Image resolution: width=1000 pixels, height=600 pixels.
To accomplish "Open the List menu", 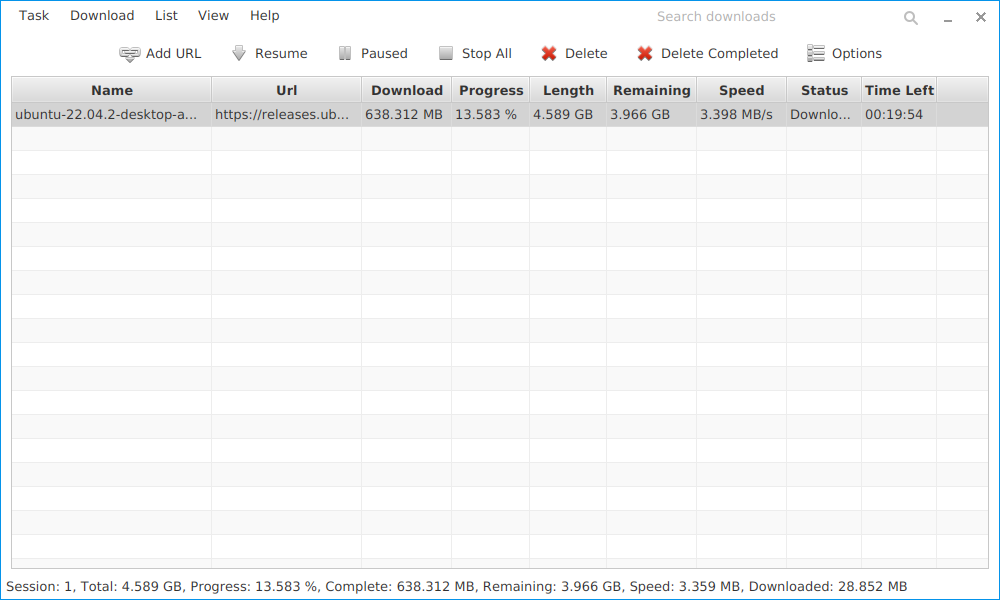I will (x=166, y=15).
